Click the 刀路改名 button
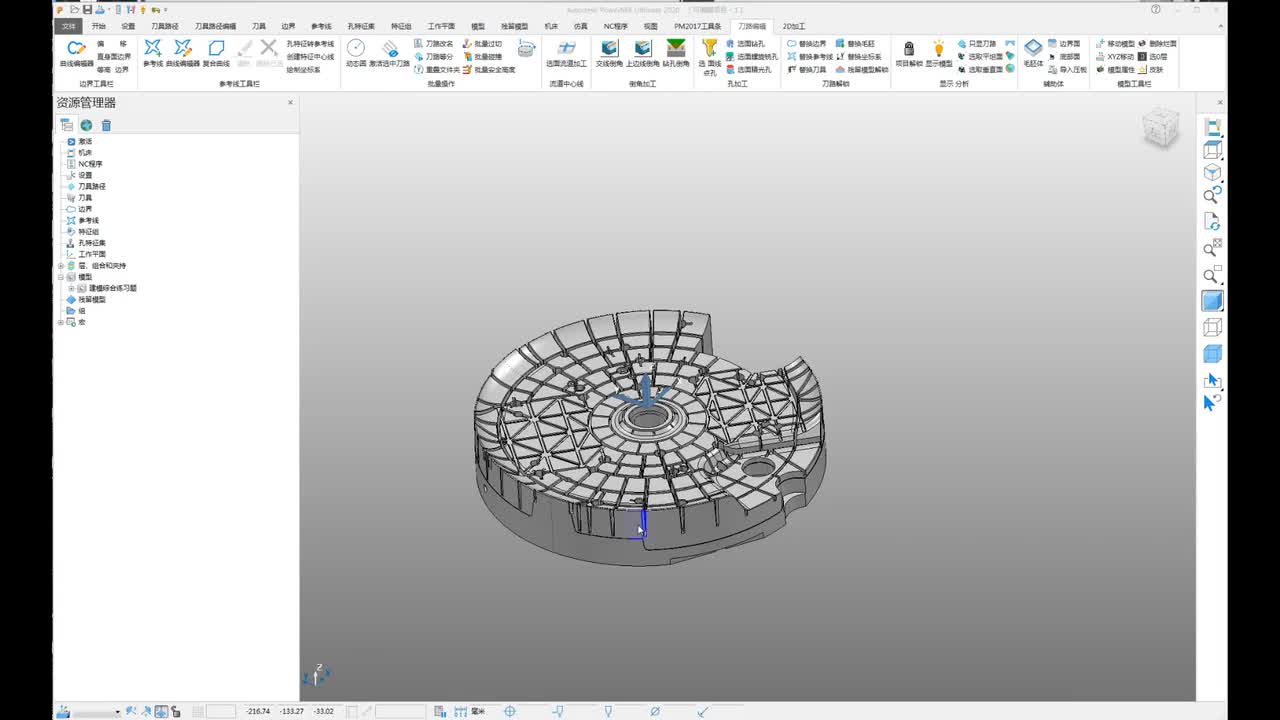The image size is (1280, 720). tap(434, 44)
